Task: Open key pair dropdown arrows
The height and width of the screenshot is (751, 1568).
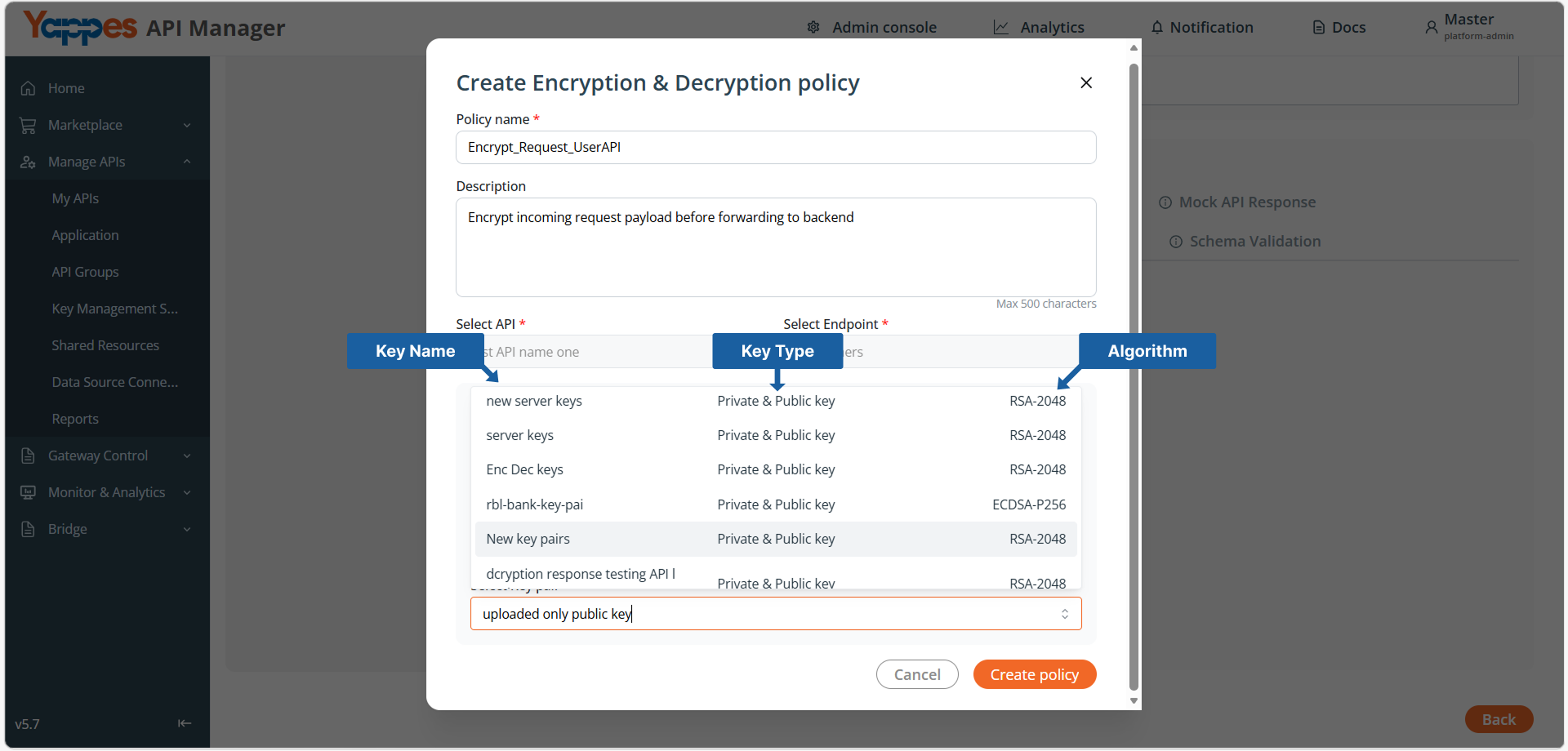Action: [1065, 614]
